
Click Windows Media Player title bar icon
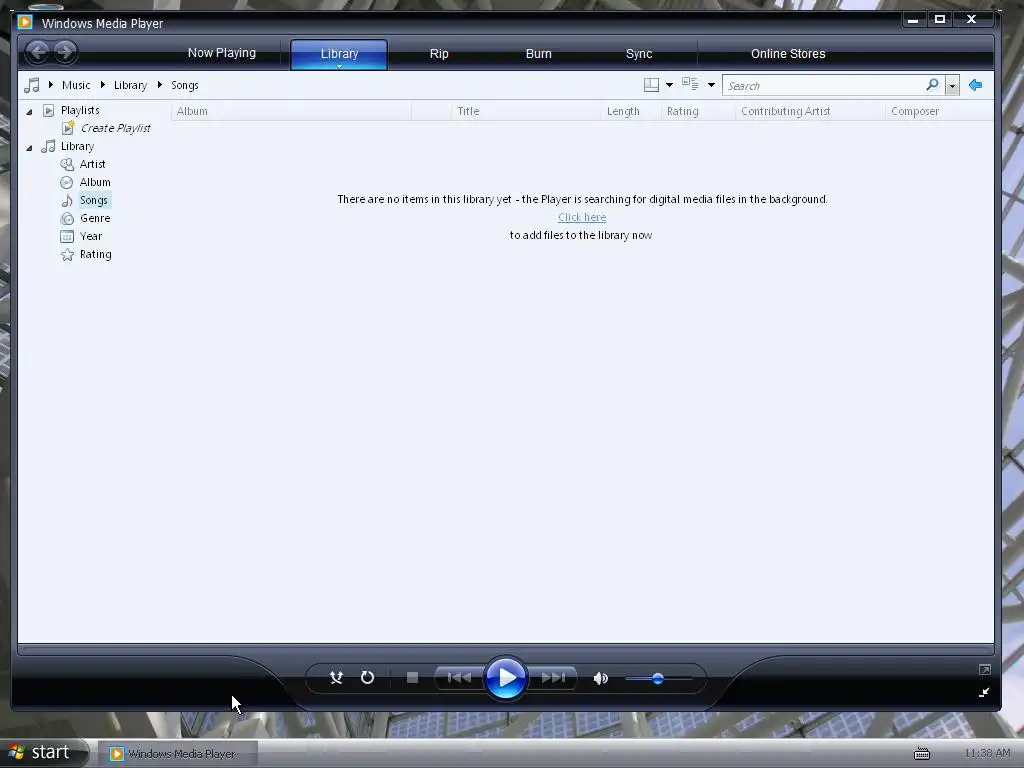click(25, 22)
